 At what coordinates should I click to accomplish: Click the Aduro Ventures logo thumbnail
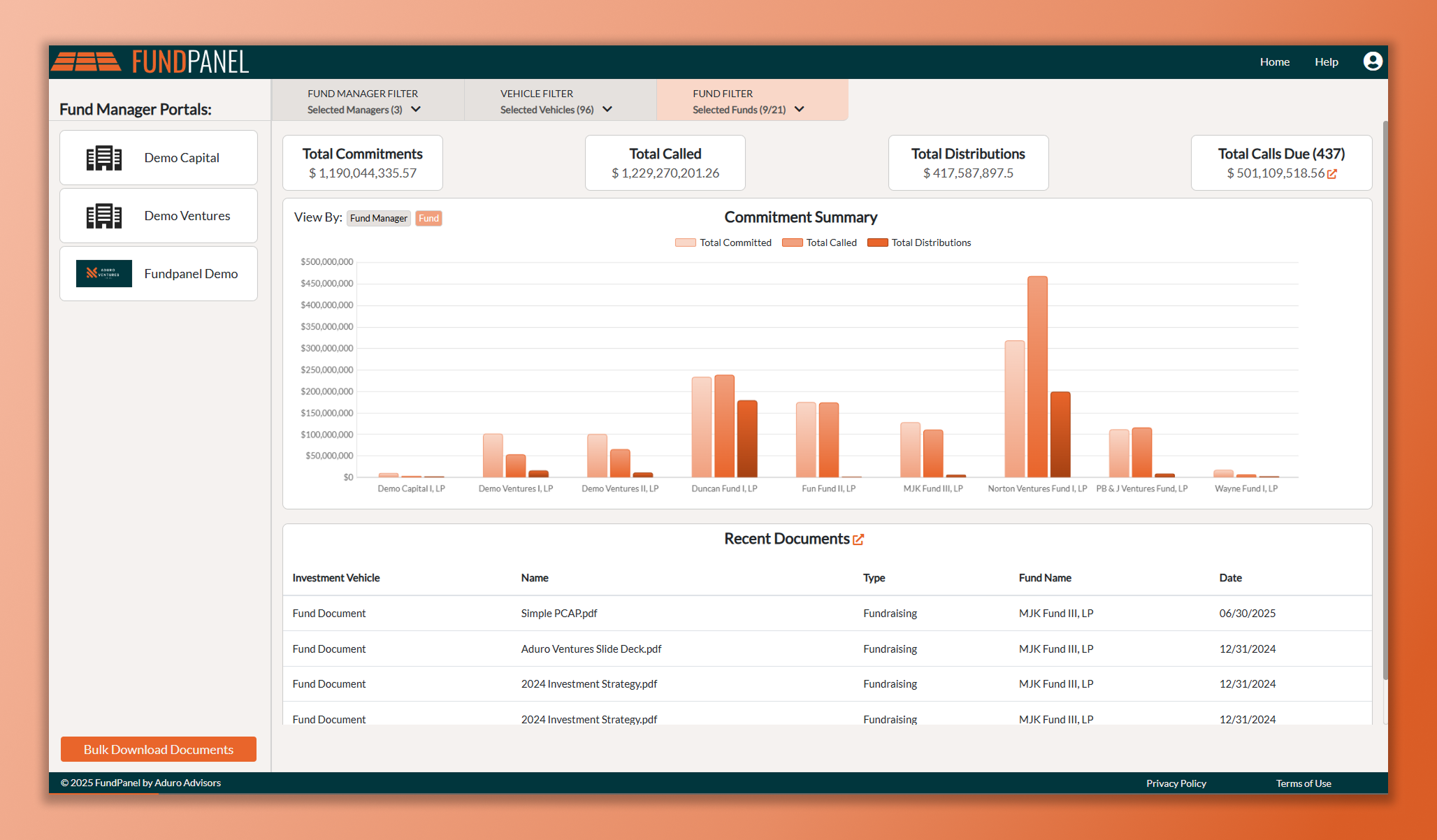click(103, 274)
